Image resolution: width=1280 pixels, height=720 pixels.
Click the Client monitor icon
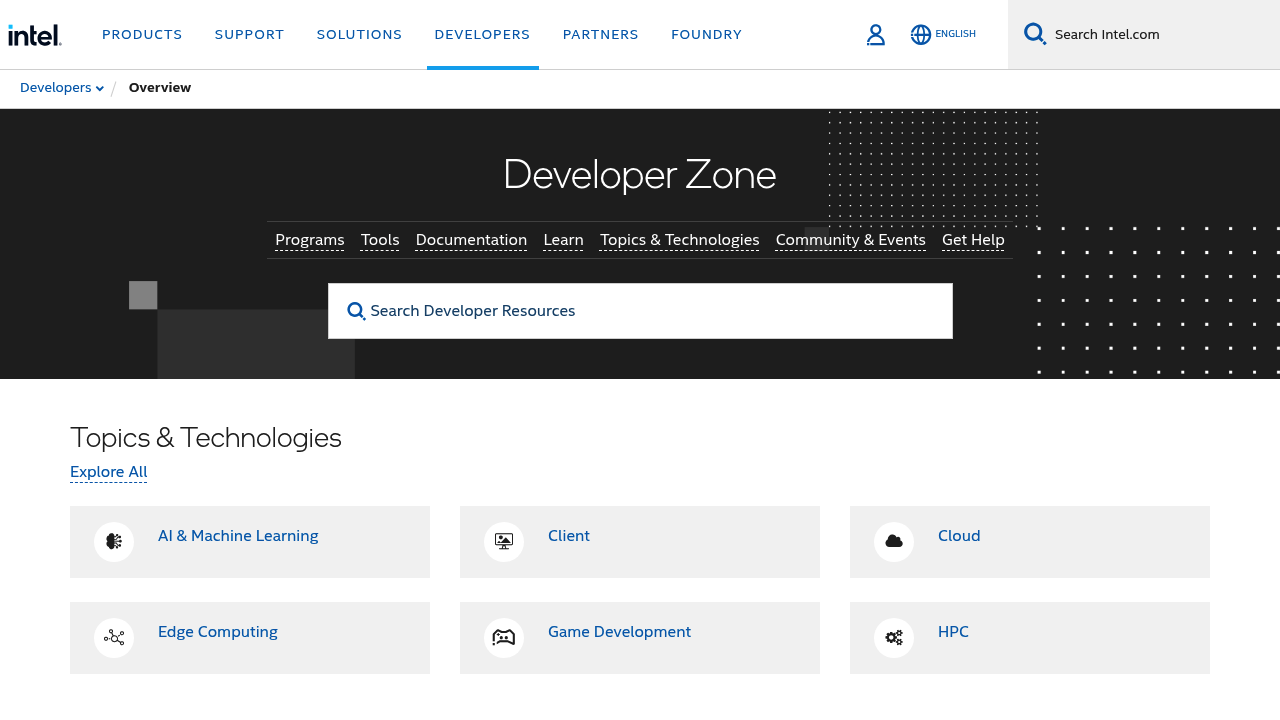coord(504,542)
